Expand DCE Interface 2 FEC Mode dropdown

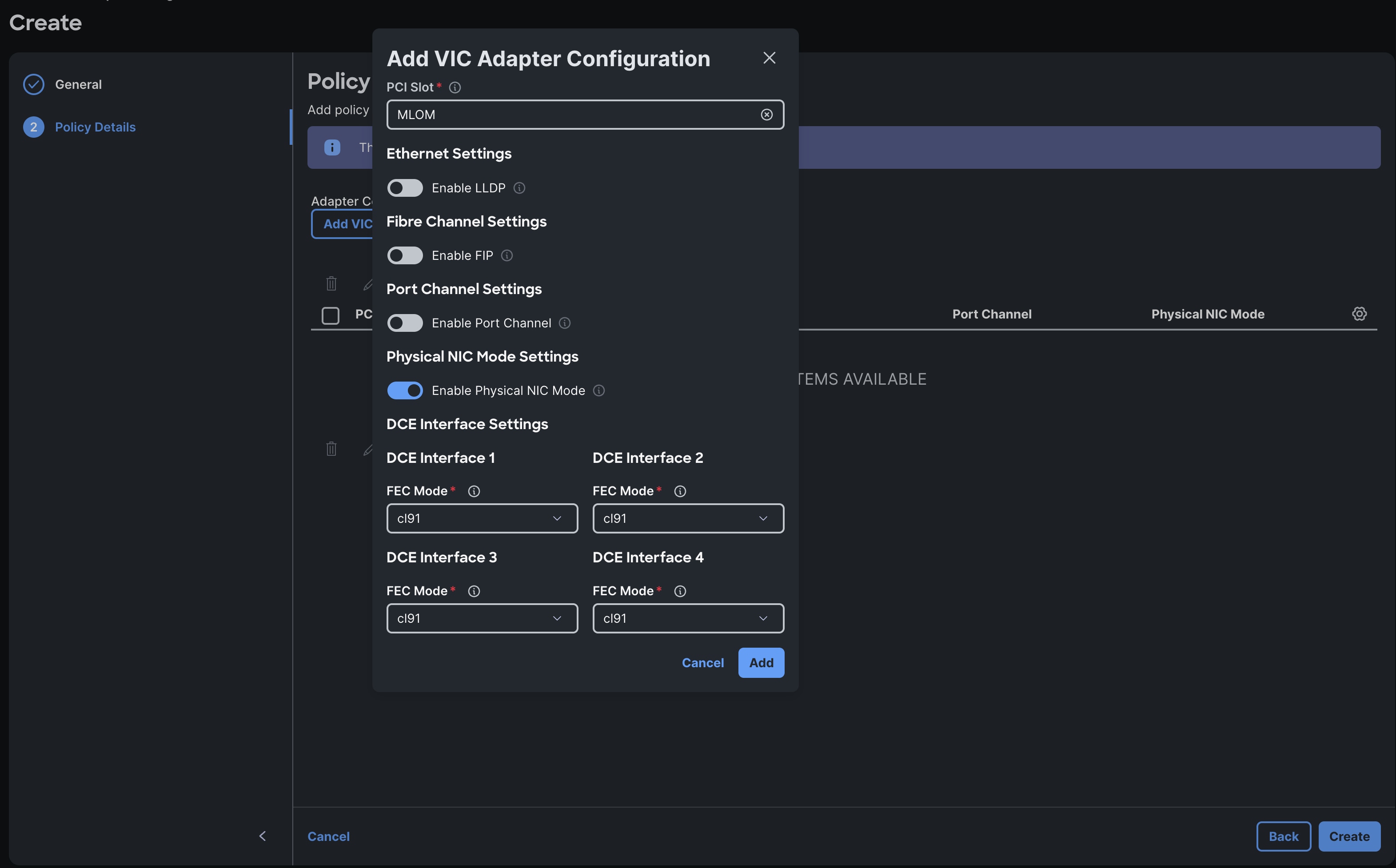coord(688,518)
